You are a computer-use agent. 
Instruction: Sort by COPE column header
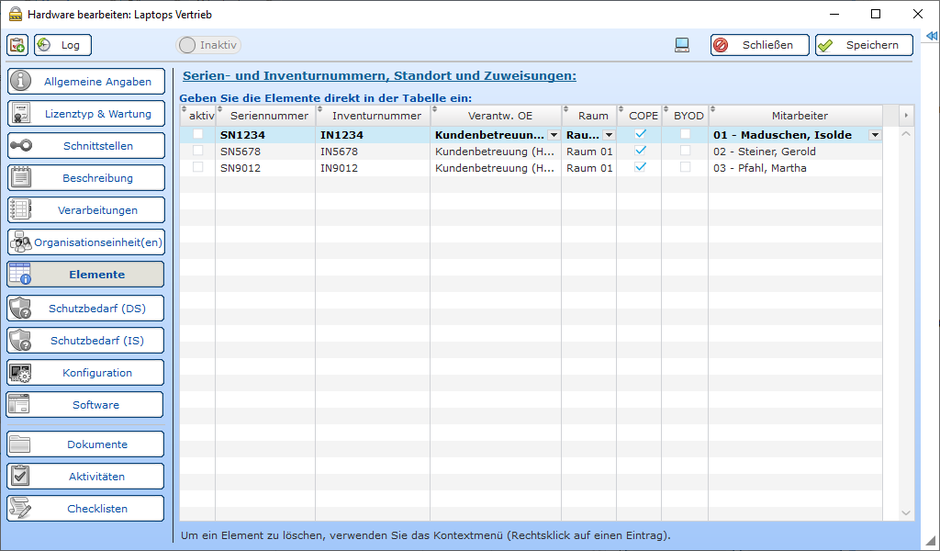(639, 116)
